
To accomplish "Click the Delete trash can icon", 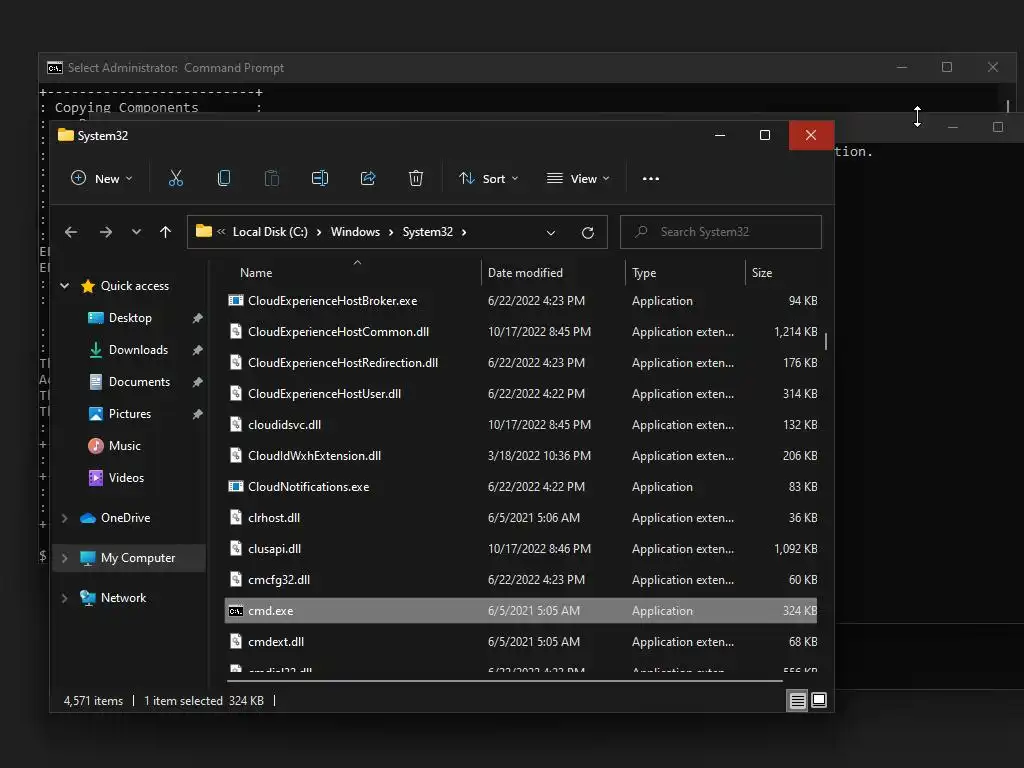I will tap(416, 178).
